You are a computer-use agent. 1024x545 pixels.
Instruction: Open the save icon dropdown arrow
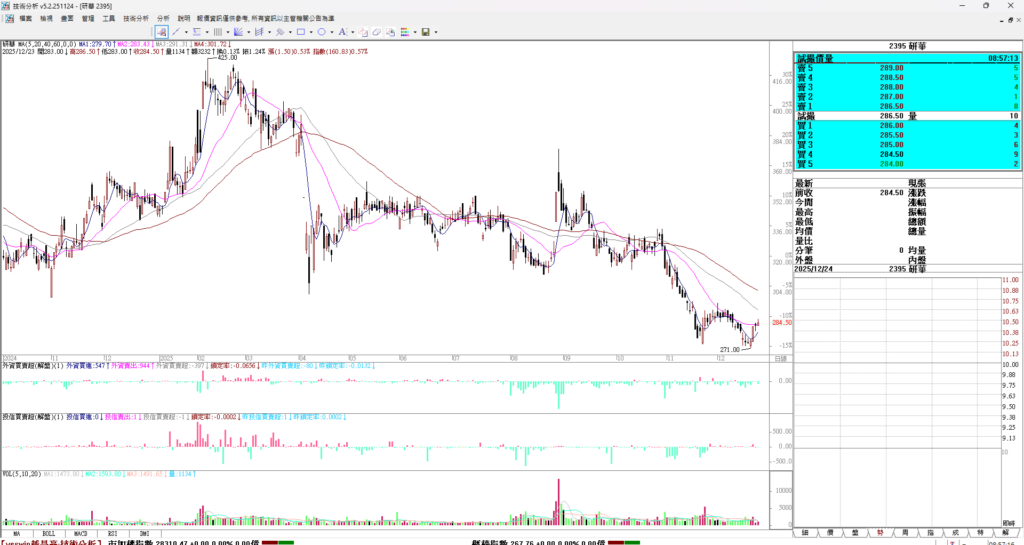click(436, 32)
